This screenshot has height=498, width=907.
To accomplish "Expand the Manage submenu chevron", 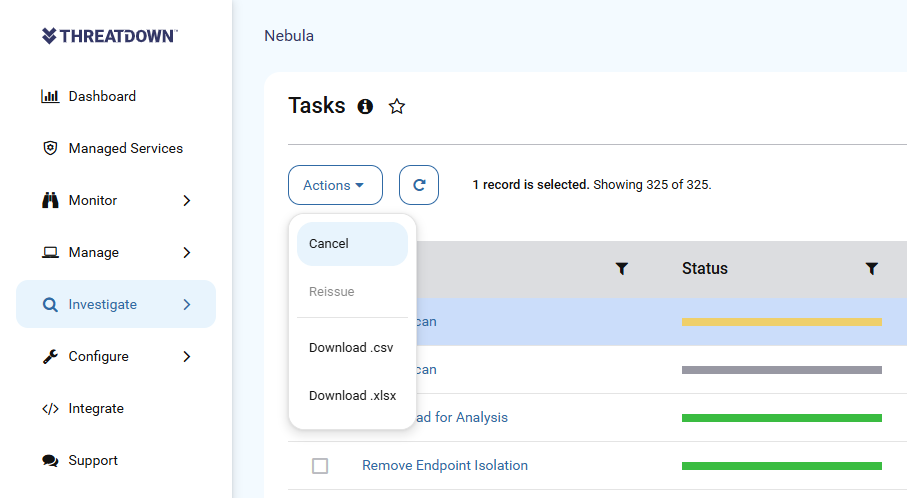I will pos(187,252).
